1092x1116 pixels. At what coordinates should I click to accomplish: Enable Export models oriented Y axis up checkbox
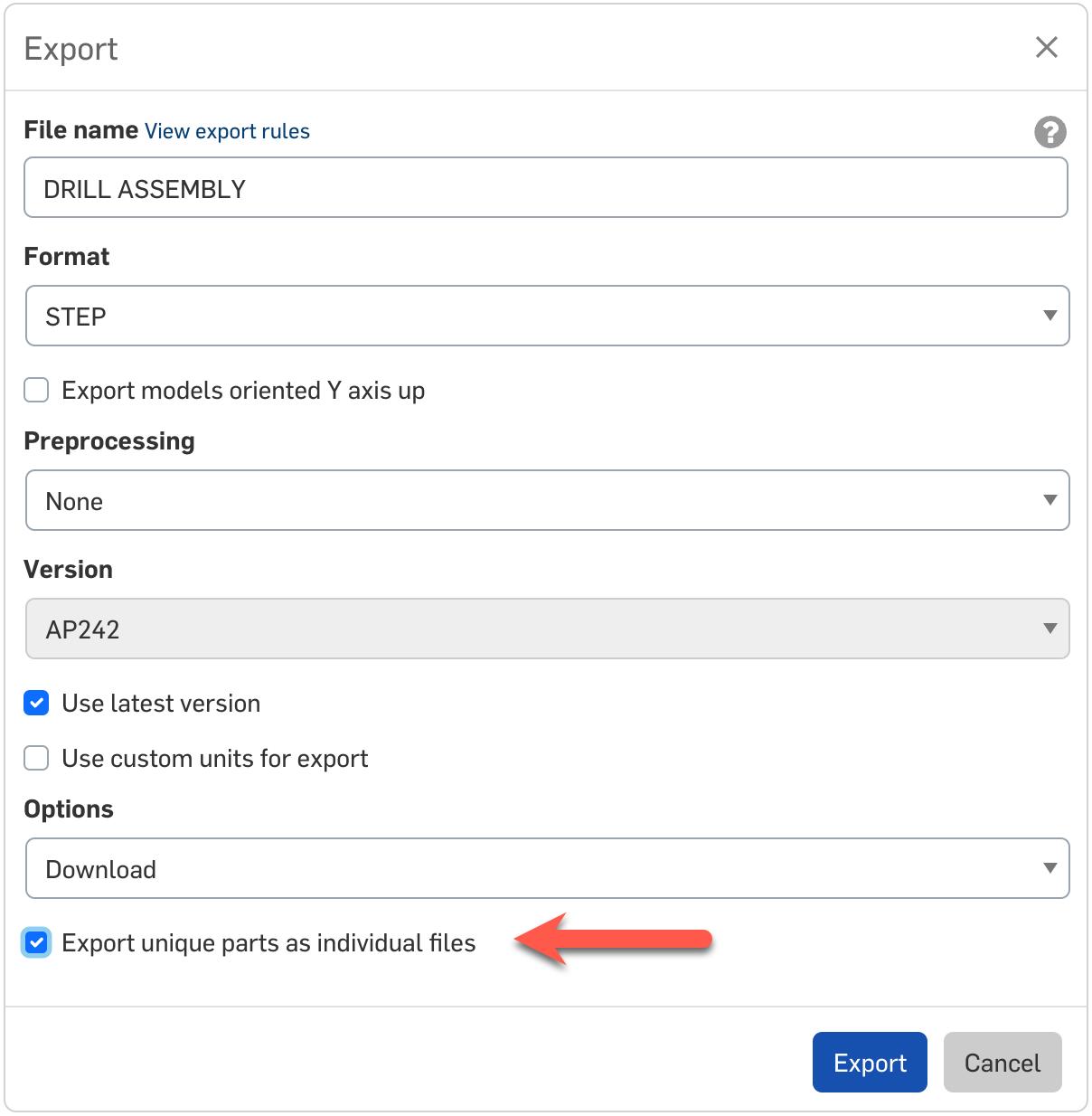[36, 391]
